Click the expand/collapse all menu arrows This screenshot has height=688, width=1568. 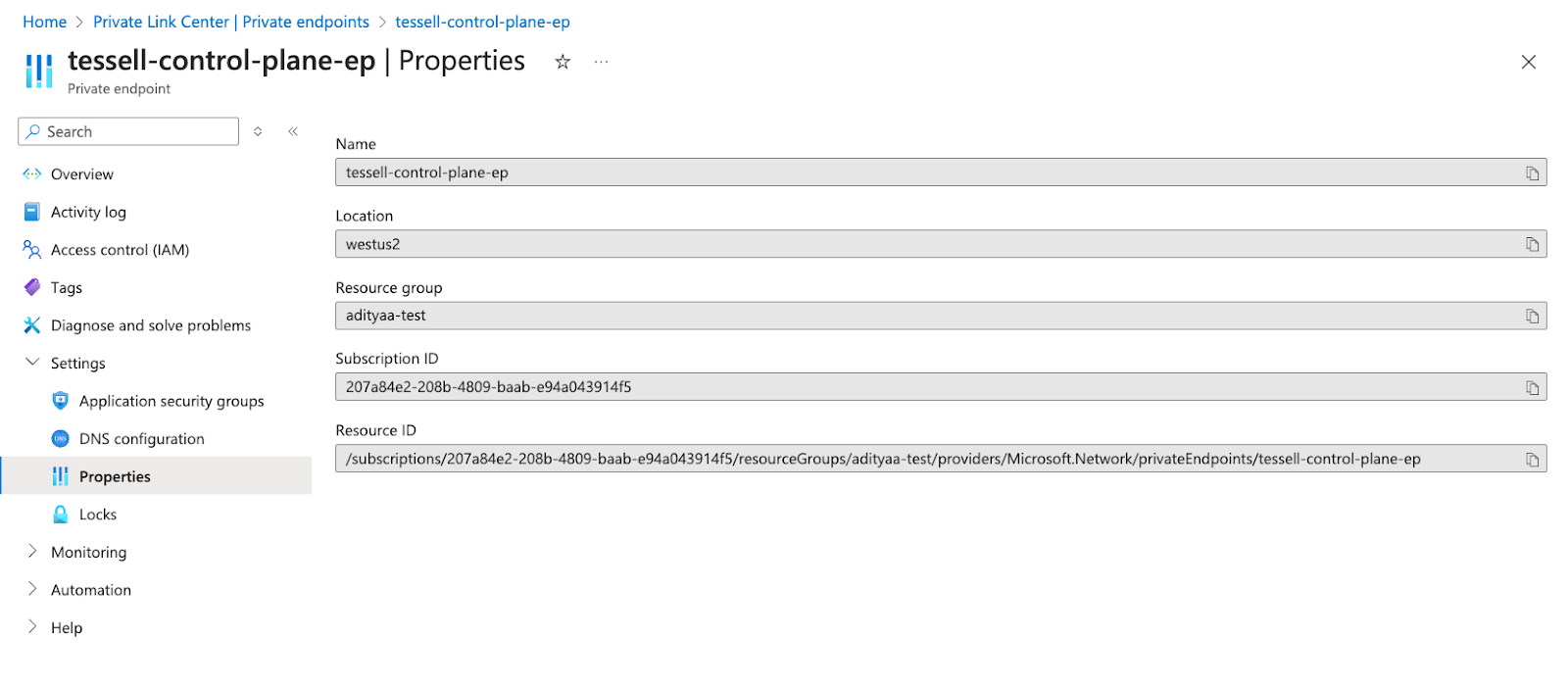258,131
